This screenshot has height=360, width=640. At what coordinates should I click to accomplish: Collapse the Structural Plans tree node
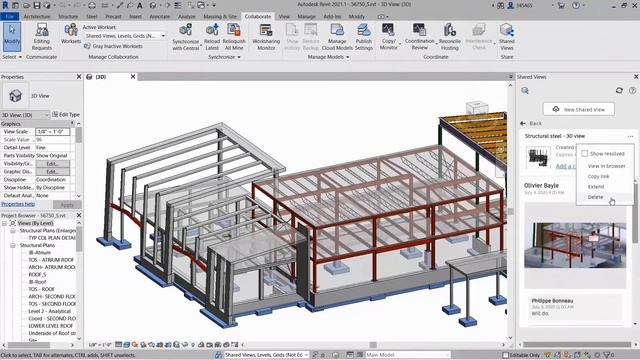(13, 245)
